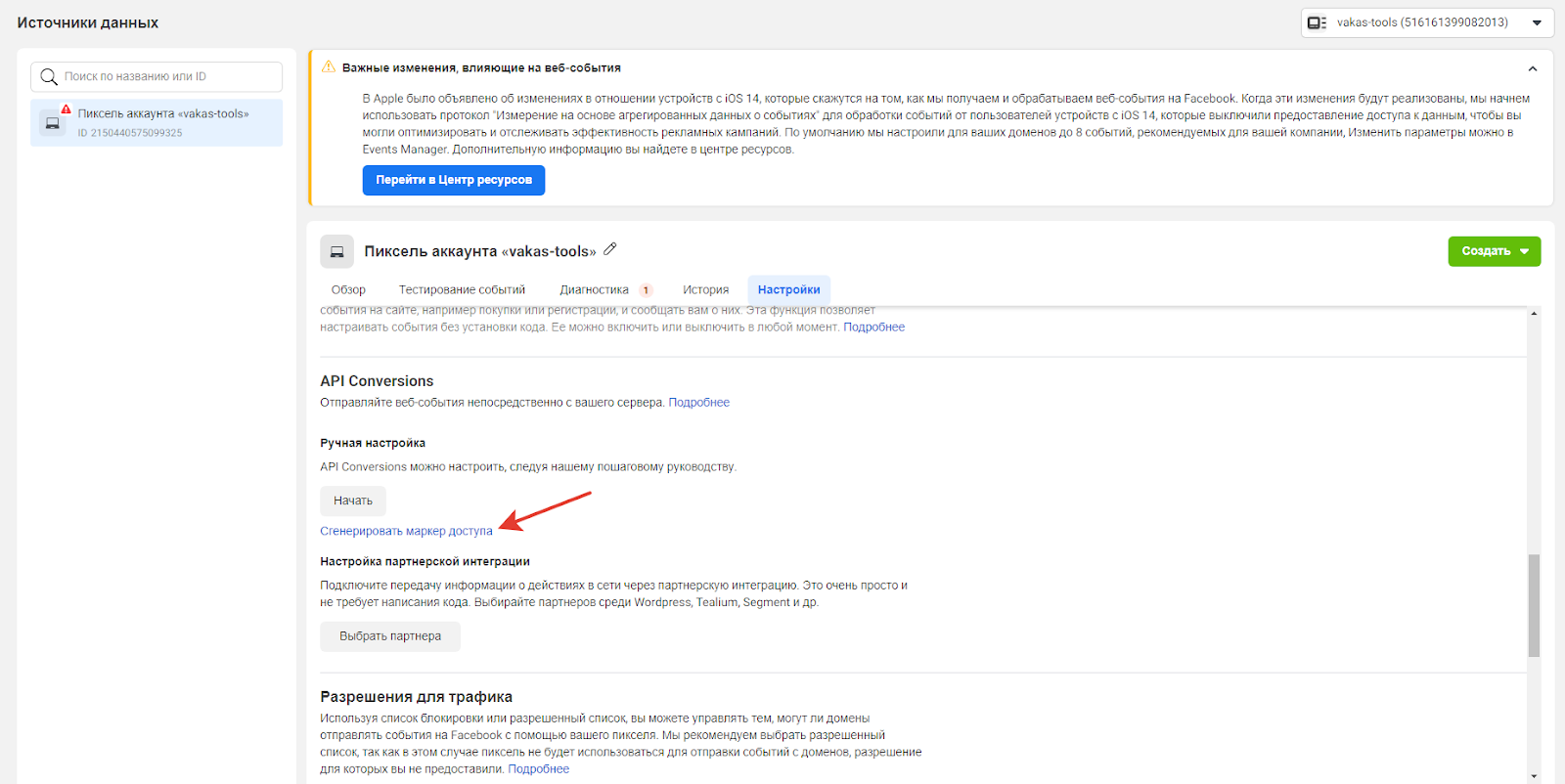This screenshot has height=784, width=1565.
Task: Click the search magnifier icon in sidebar
Action: coord(49,77)
